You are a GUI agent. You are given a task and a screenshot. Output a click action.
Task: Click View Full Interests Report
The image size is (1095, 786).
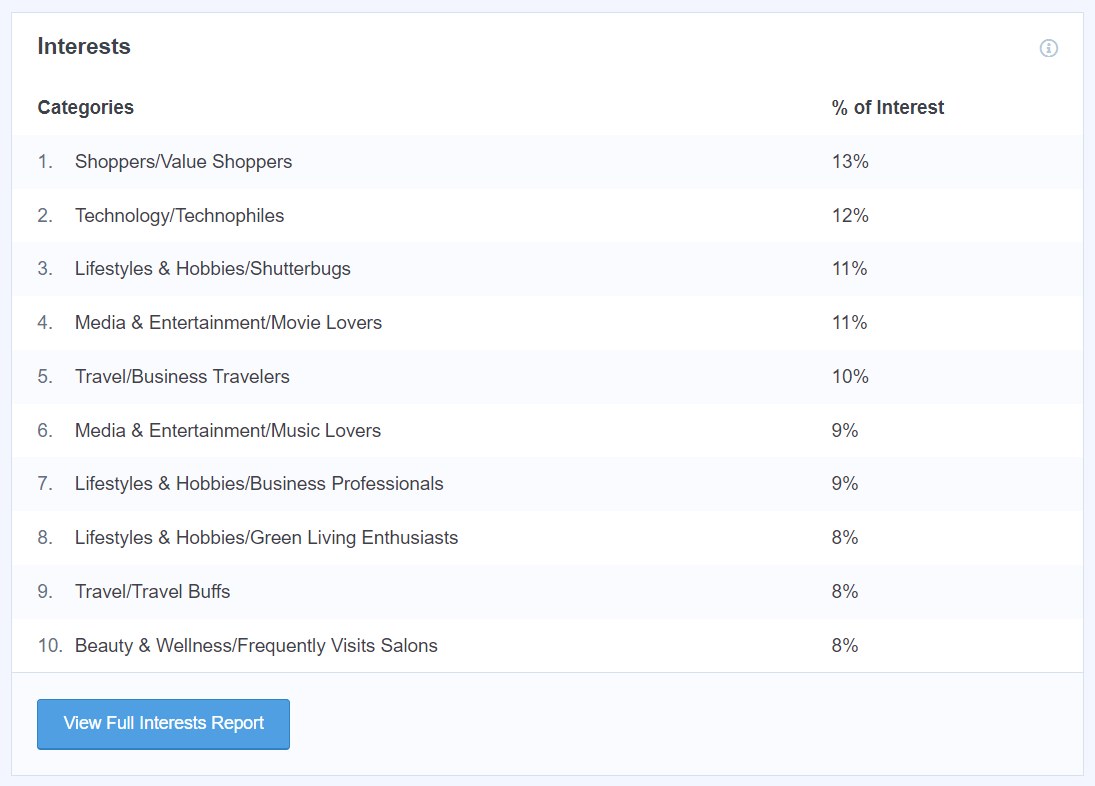coord(163,724)
